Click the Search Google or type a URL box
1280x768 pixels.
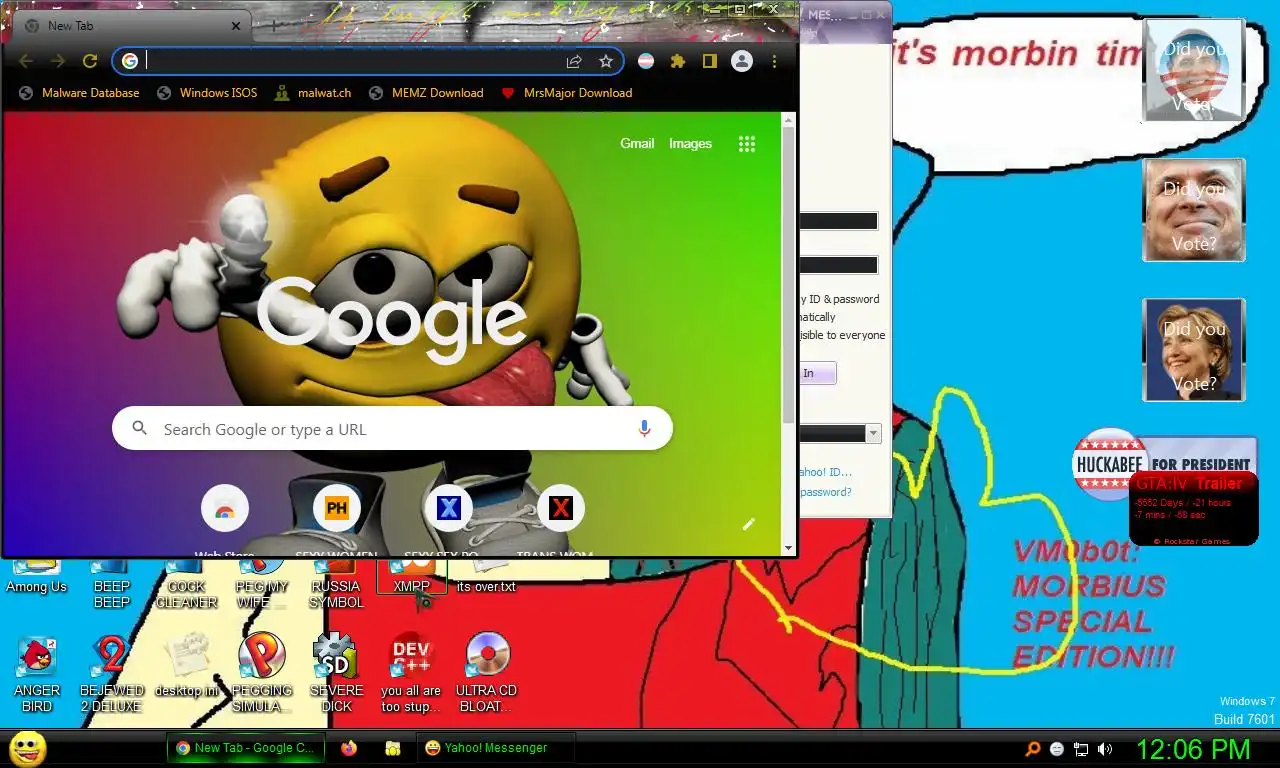(x=392, y=429)
